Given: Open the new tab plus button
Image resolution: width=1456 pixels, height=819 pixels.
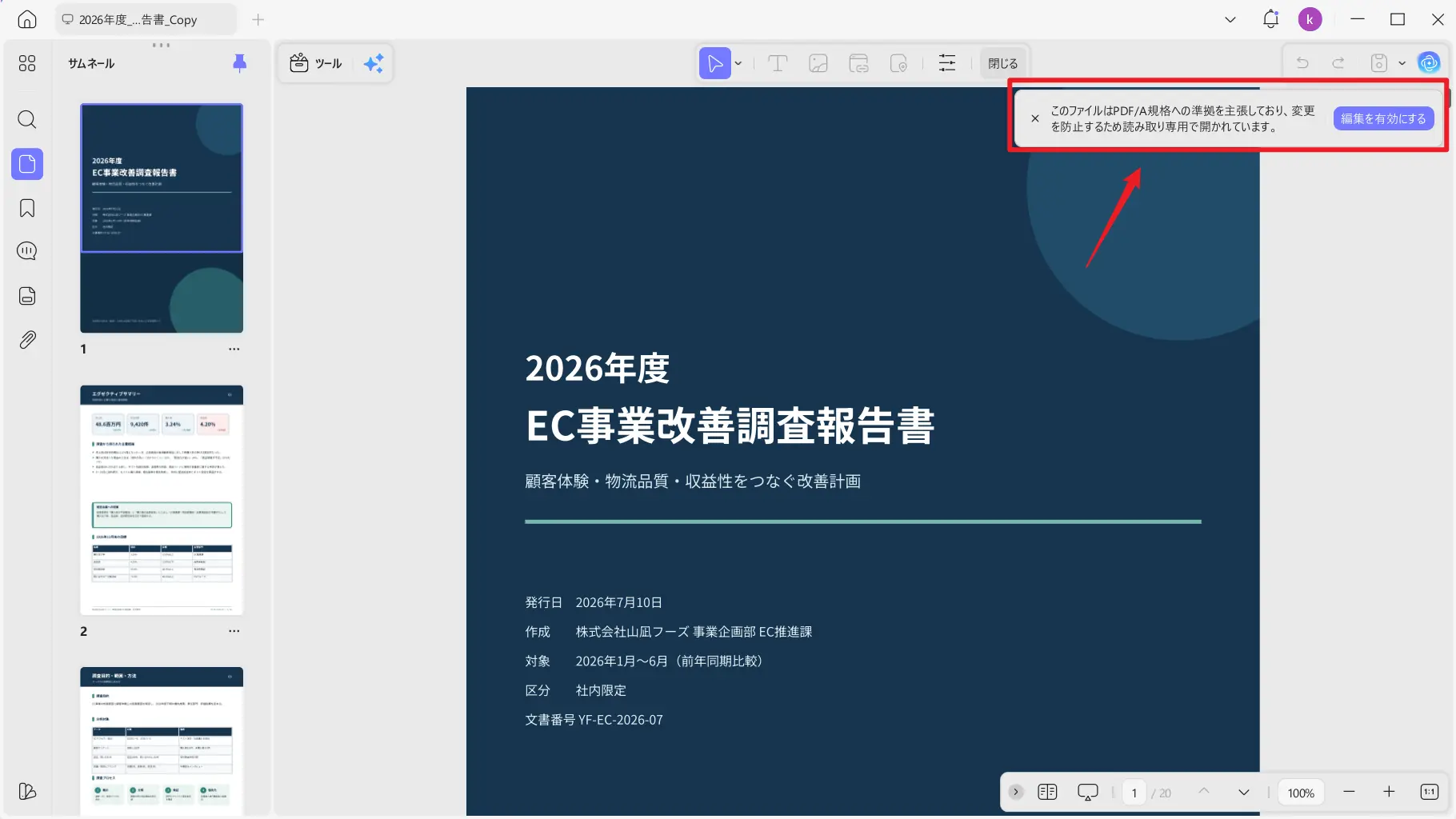Looking at the screenshot, I should click(258, 19).
